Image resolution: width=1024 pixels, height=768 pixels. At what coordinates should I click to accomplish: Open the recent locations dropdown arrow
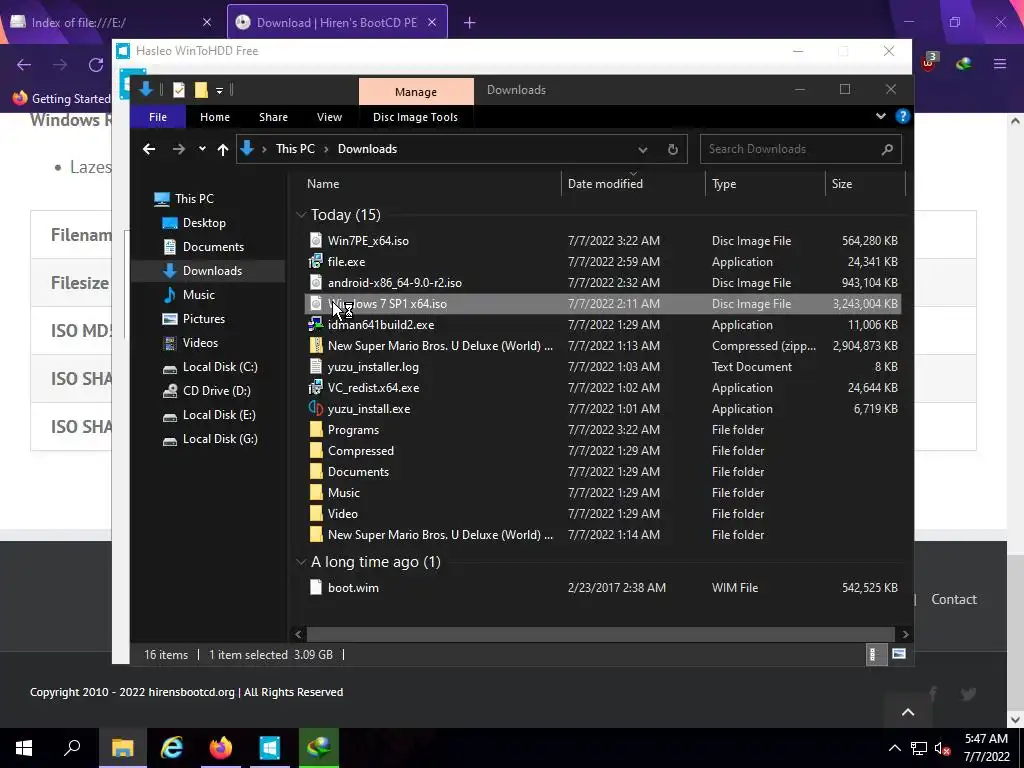coord(202,149)
